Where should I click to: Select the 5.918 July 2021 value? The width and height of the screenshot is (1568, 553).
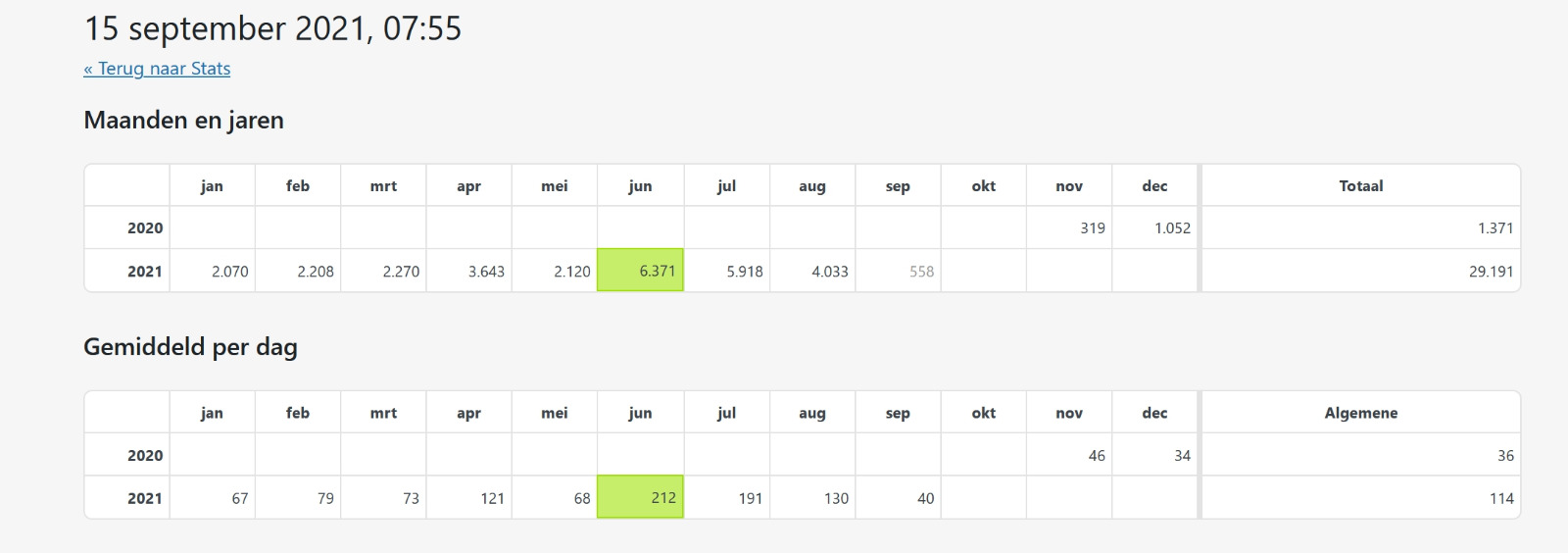tap(745, 272)
